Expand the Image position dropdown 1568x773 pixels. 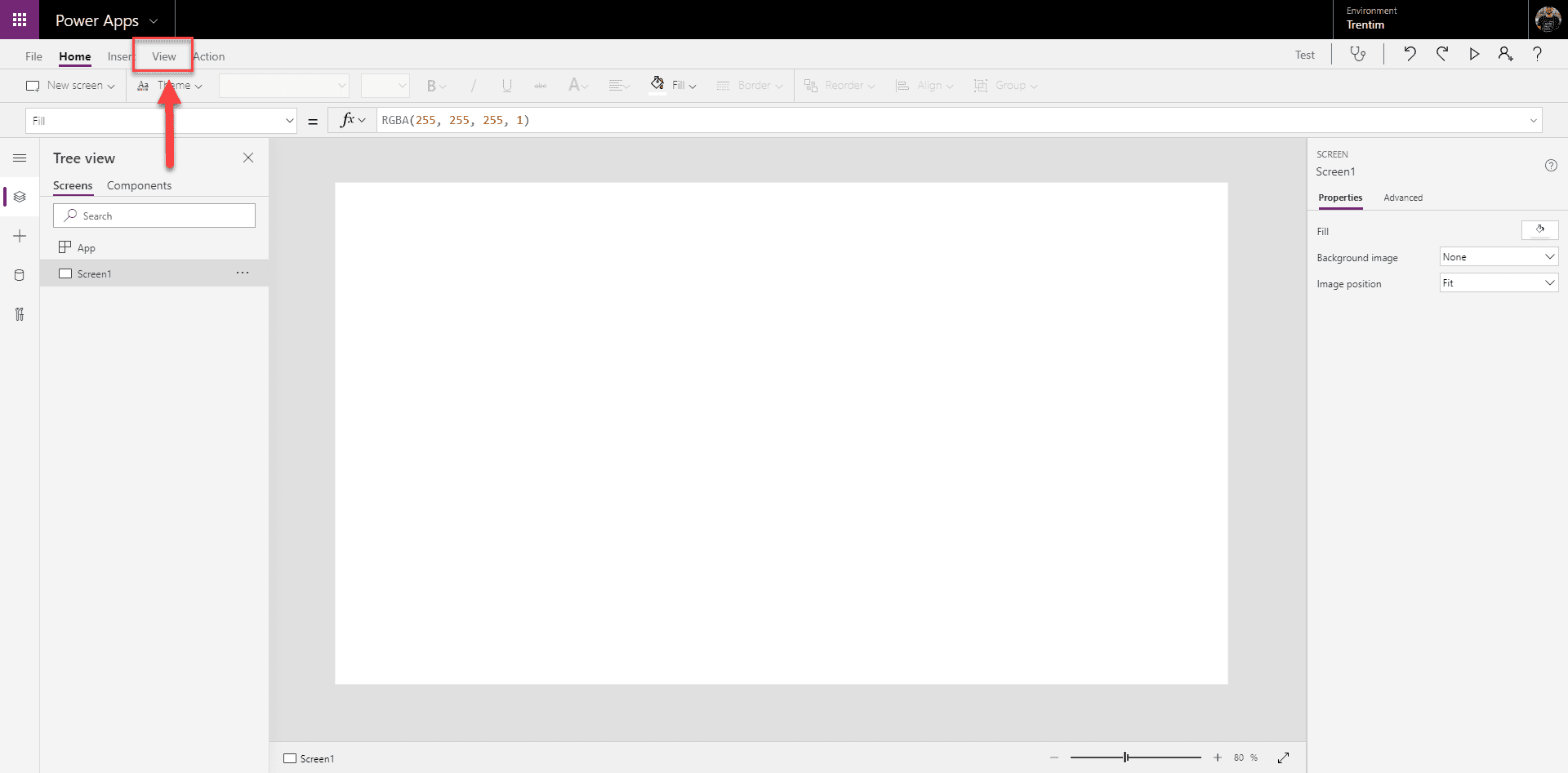click(x=1498, y=282)
